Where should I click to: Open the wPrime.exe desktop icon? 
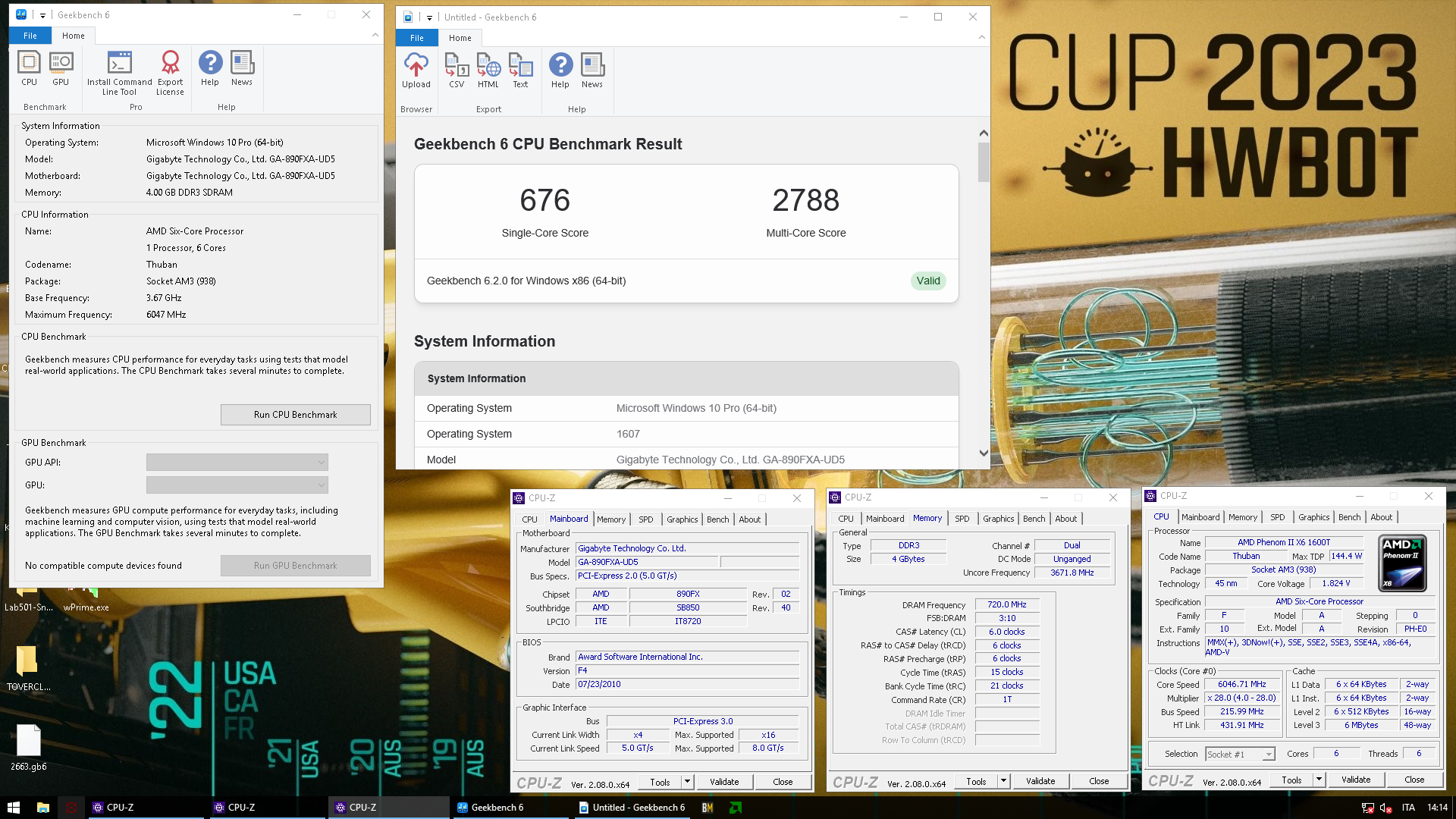click(x=86, y=598)
